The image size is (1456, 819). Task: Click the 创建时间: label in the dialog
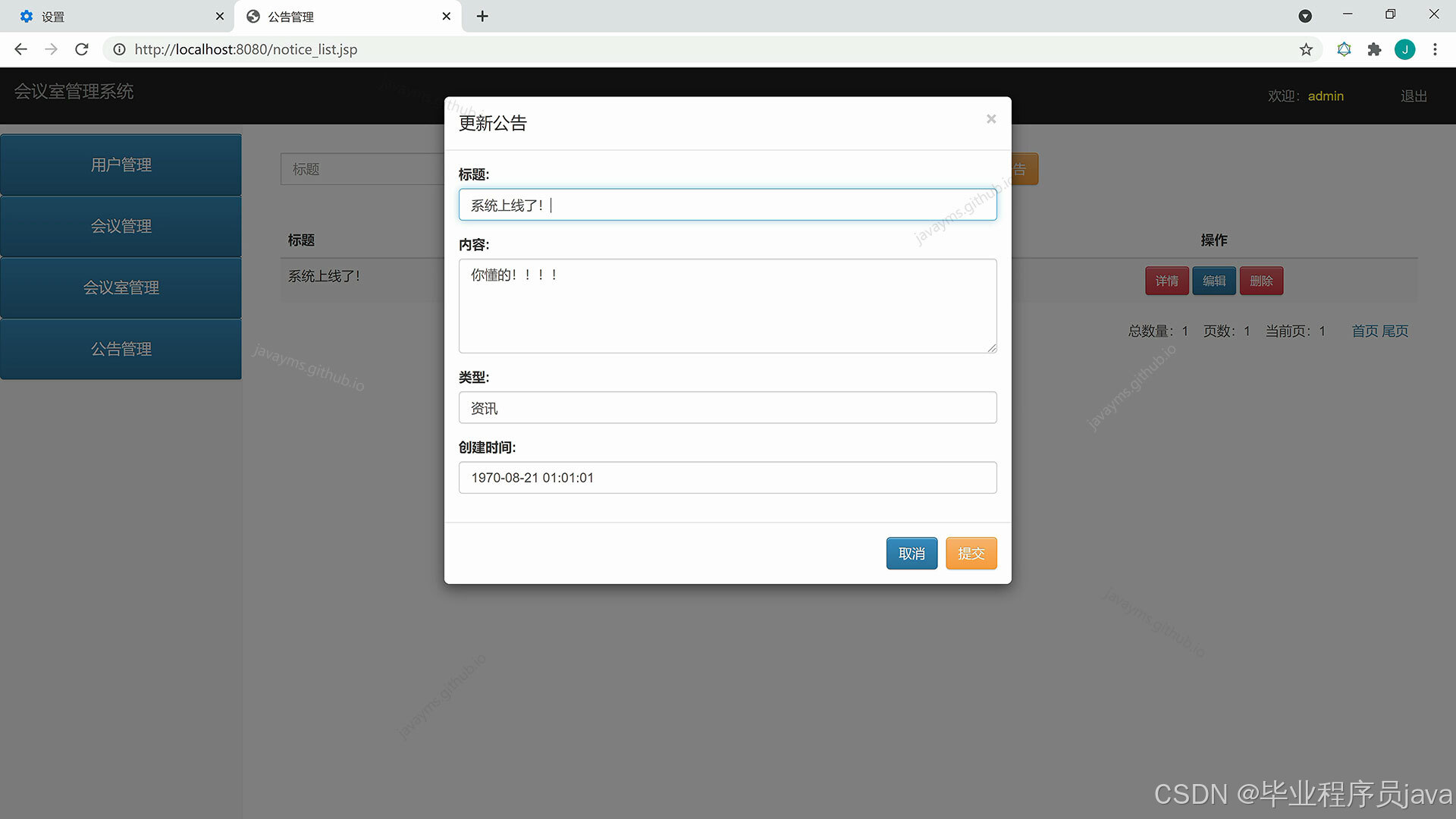pyautogui.click(x=487, y=447)
